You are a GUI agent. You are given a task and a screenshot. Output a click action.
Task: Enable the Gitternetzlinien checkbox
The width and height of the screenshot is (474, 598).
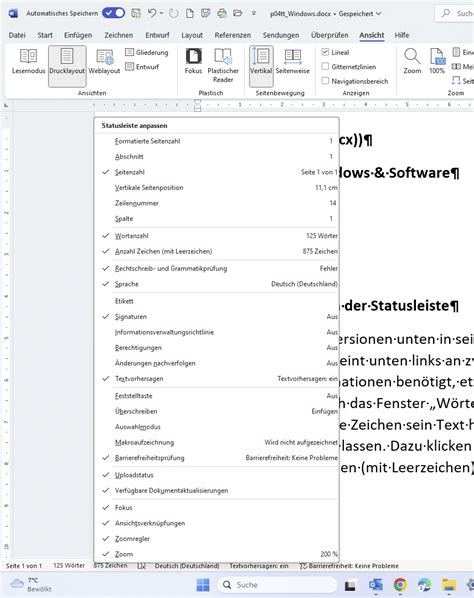tap(325, 66)
